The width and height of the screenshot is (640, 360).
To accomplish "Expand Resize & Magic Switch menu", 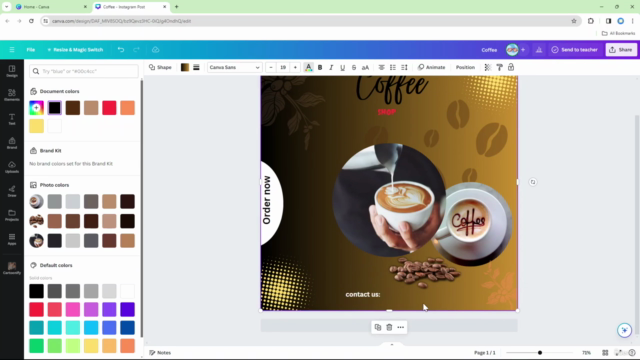I will [x=76, y=50].
